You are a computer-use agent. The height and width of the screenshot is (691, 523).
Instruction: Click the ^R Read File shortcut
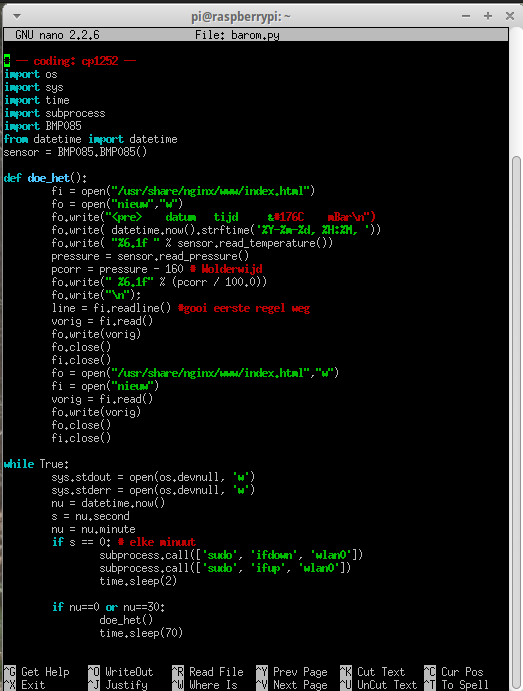pos(208,672)
